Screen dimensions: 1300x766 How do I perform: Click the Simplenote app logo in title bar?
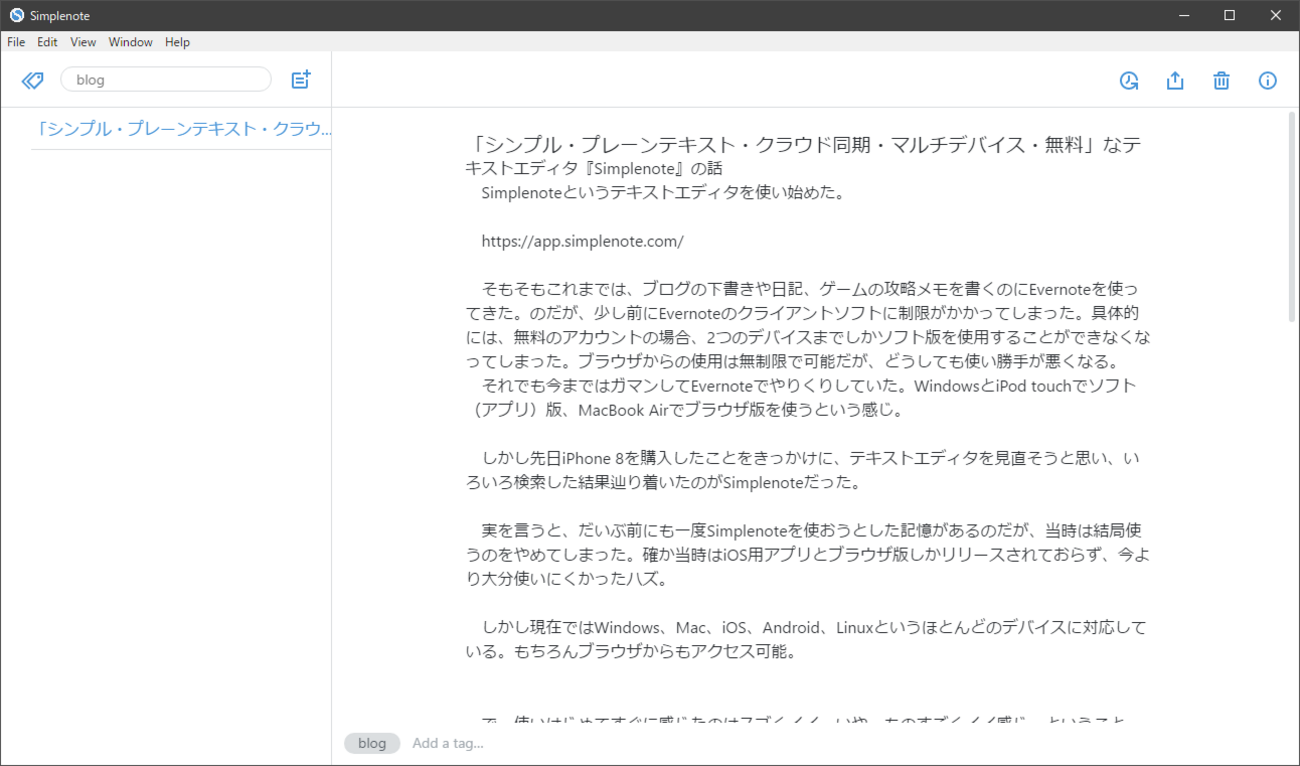coord(17,15)
